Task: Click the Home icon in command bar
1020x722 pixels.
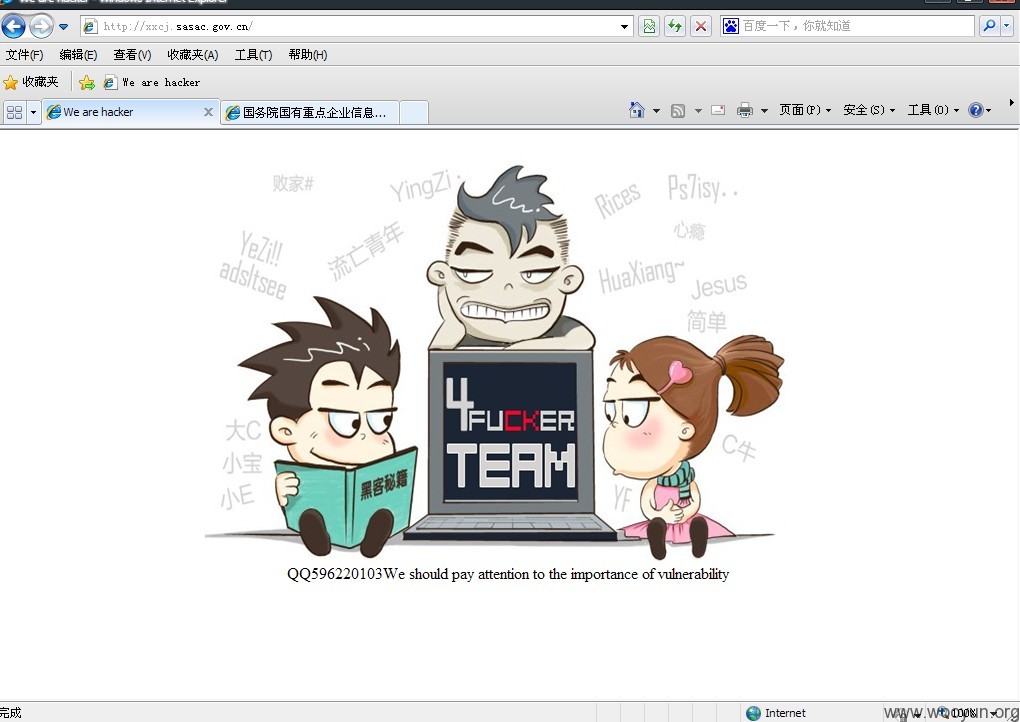Action: (636, 110)
